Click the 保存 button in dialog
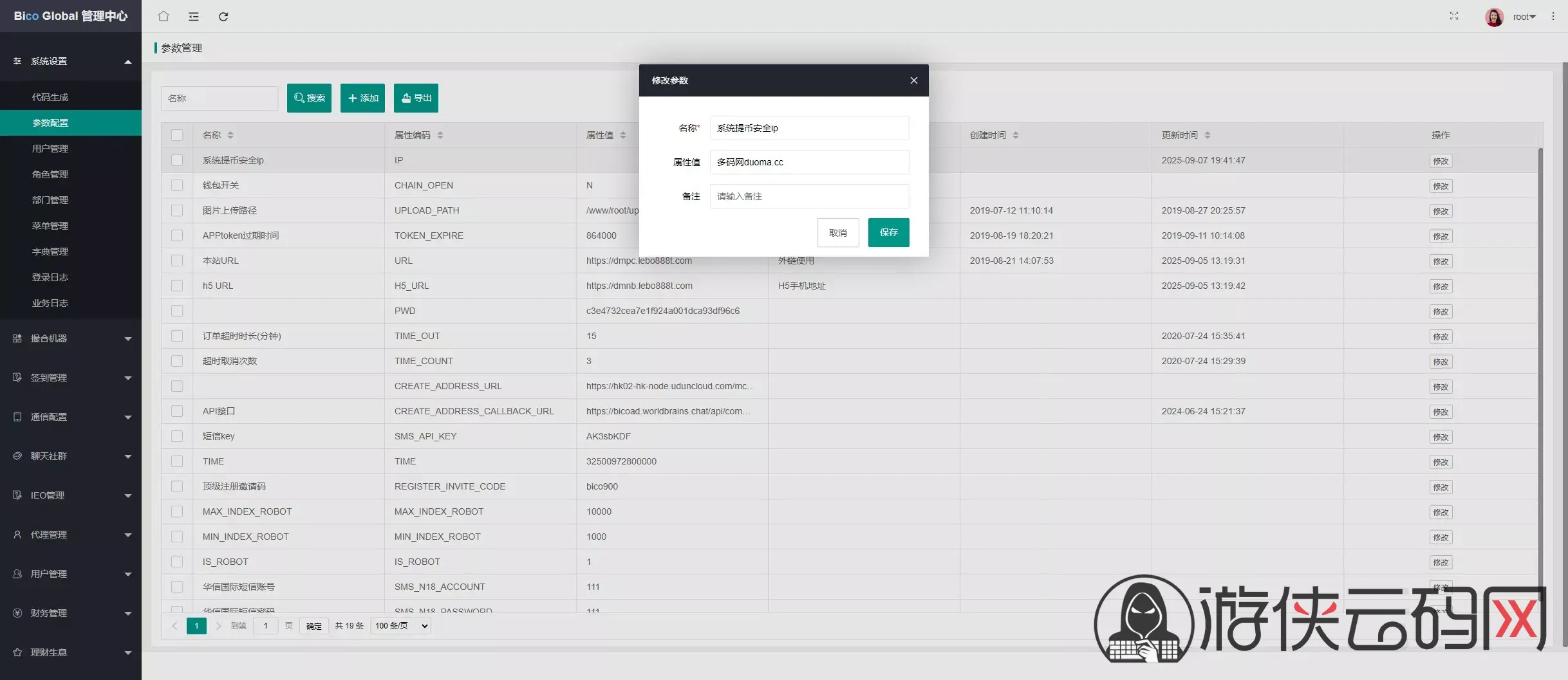 [888, 232]
